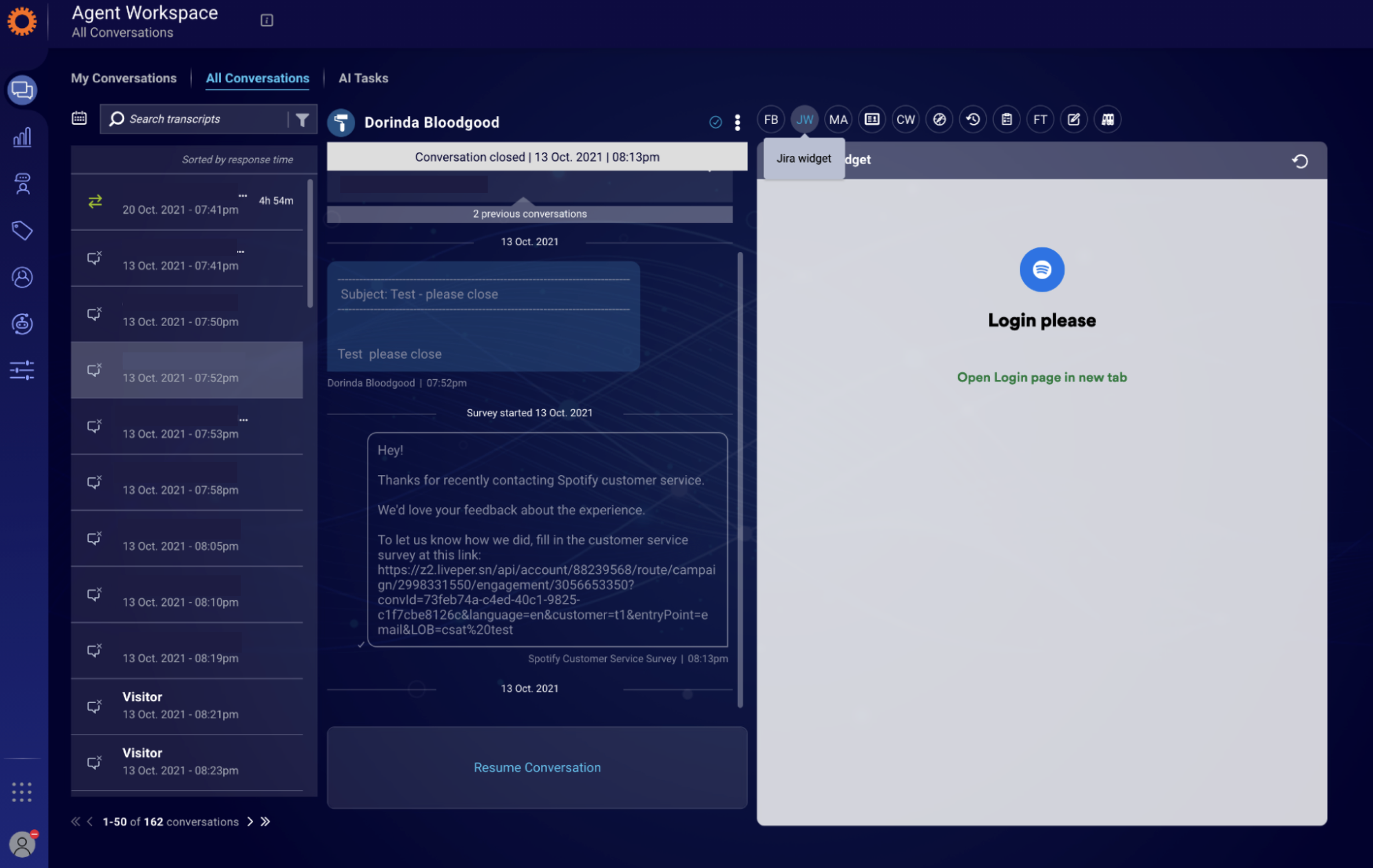Go to next page of conversations
Screen dimensions: 1373x868
(250, 821)
